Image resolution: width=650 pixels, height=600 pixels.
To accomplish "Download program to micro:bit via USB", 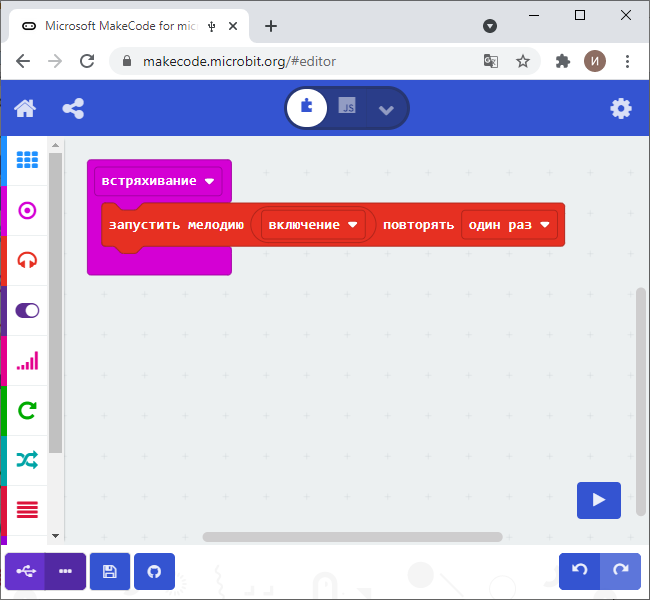I will tap(25, 571).
